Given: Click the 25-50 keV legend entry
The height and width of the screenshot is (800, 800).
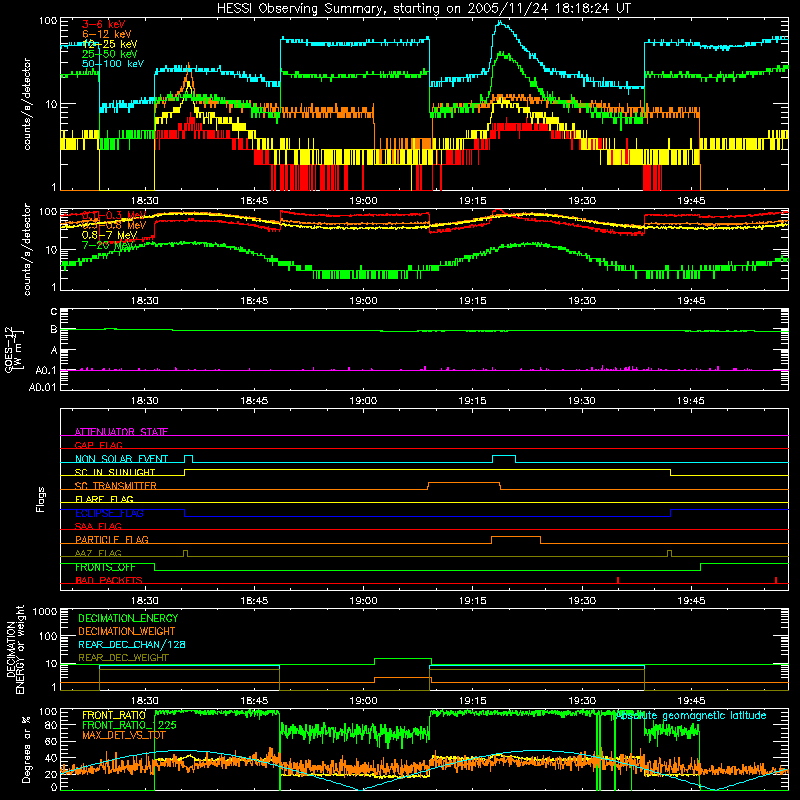Looking at the screenshot, I should point(109,54).
